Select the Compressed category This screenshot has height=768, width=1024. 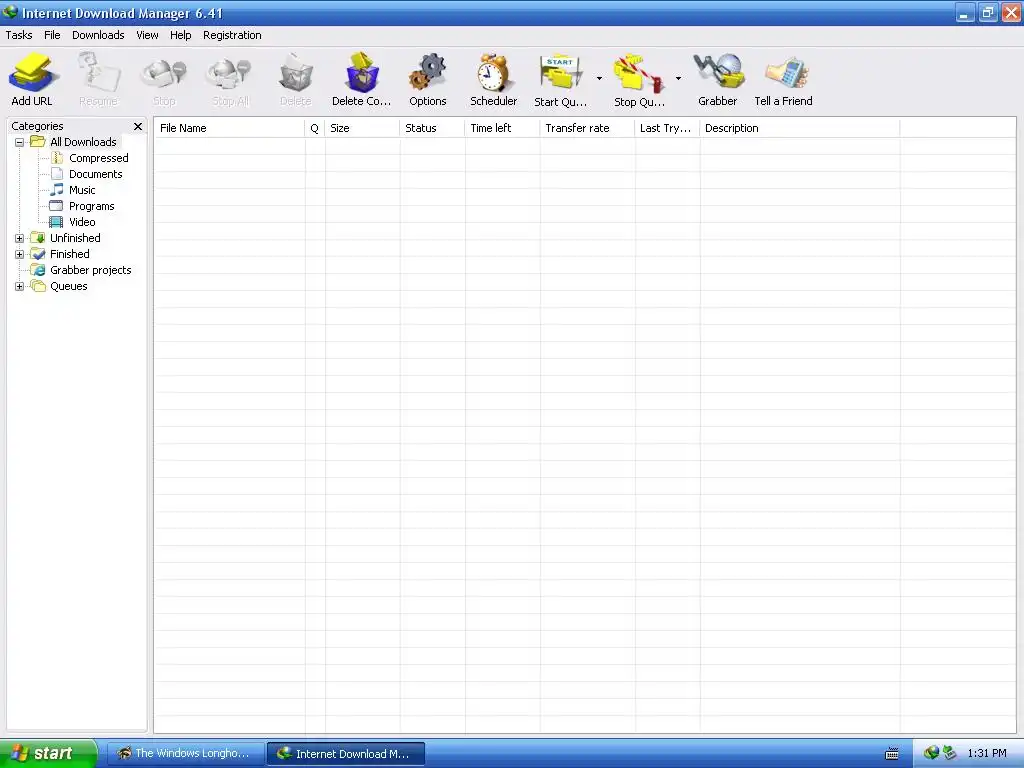99,158
